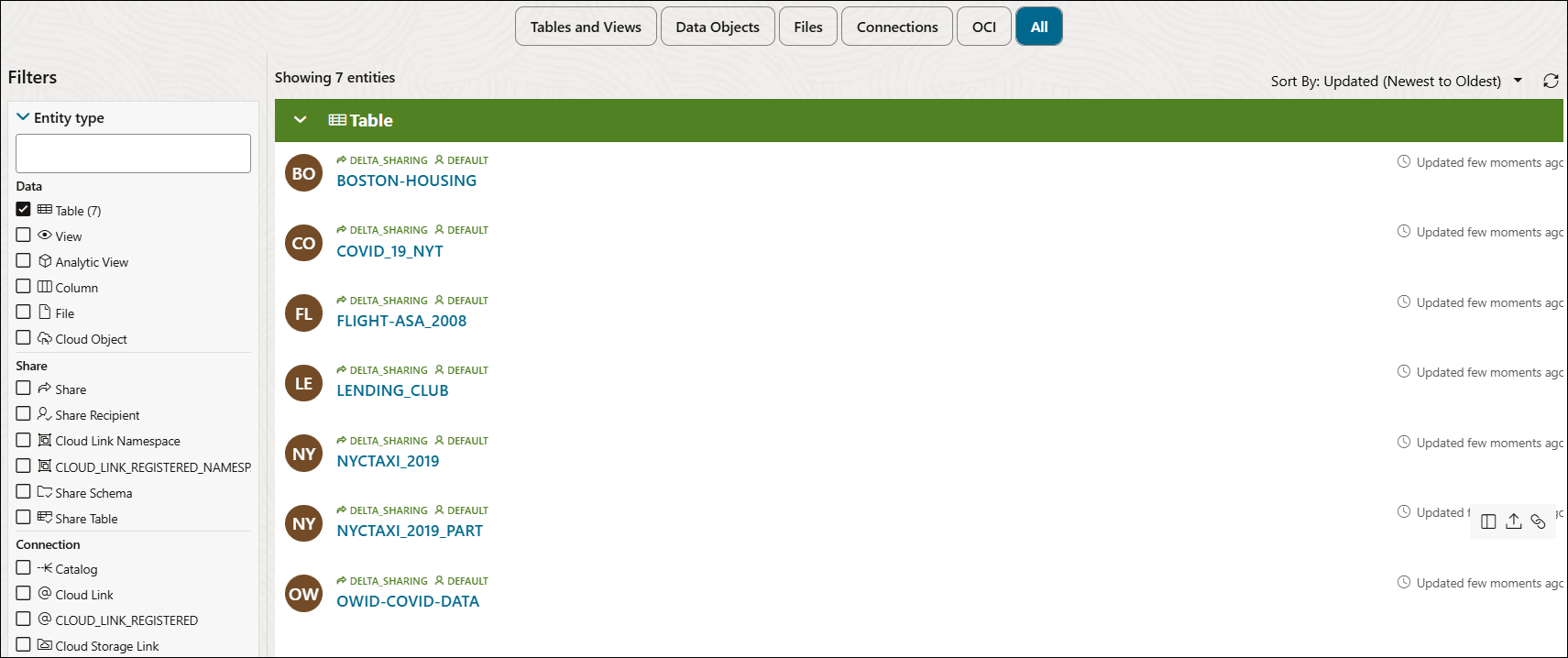Click the clock icon on the LENDING_CLUB row
Image resolution: width=1568 pixels, height=658 pixels.
pos(1403,371)
